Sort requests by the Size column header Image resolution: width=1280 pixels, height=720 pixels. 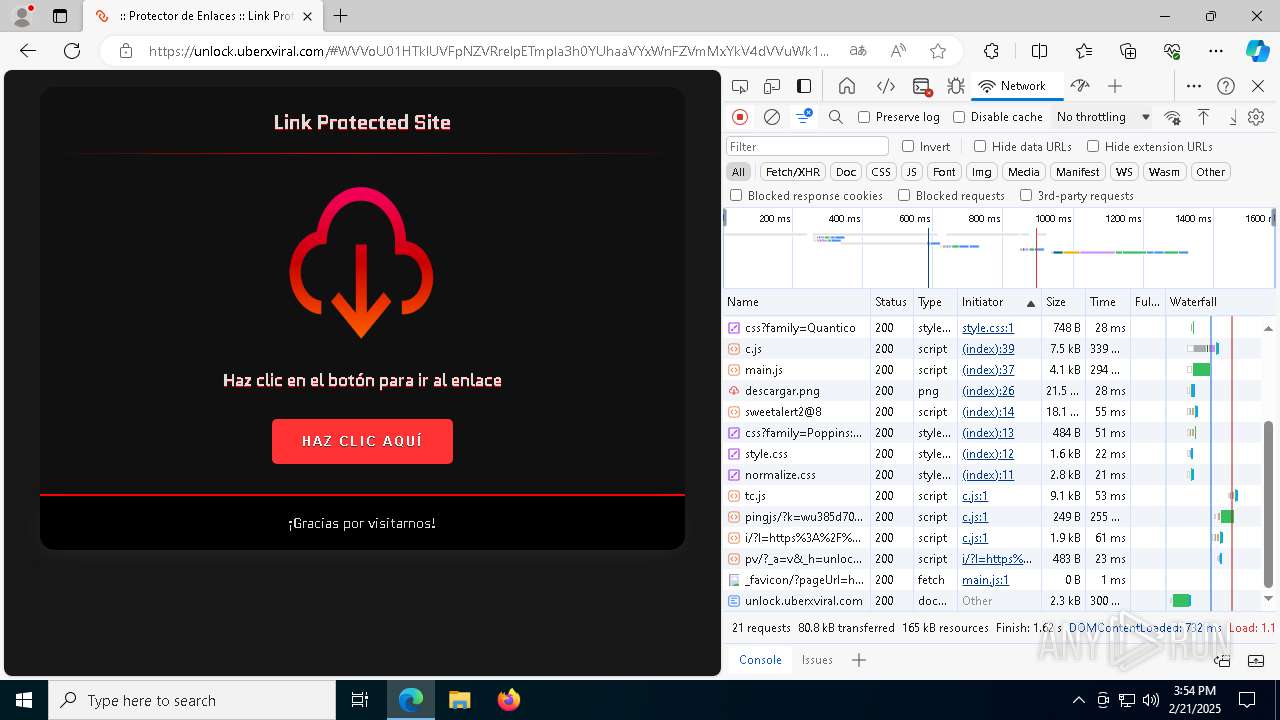point(1063,302)
